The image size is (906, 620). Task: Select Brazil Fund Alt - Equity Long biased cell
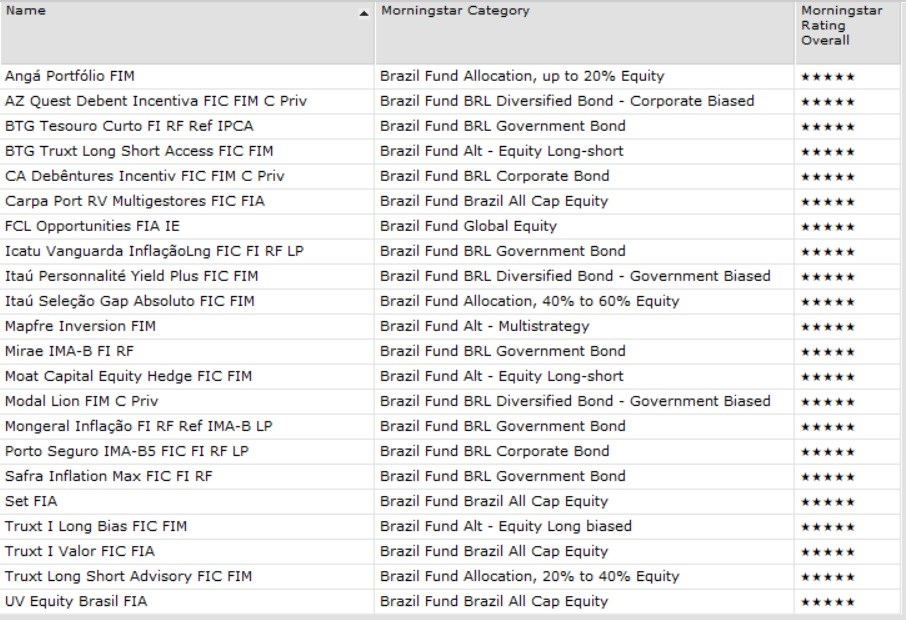click(505, 526)
